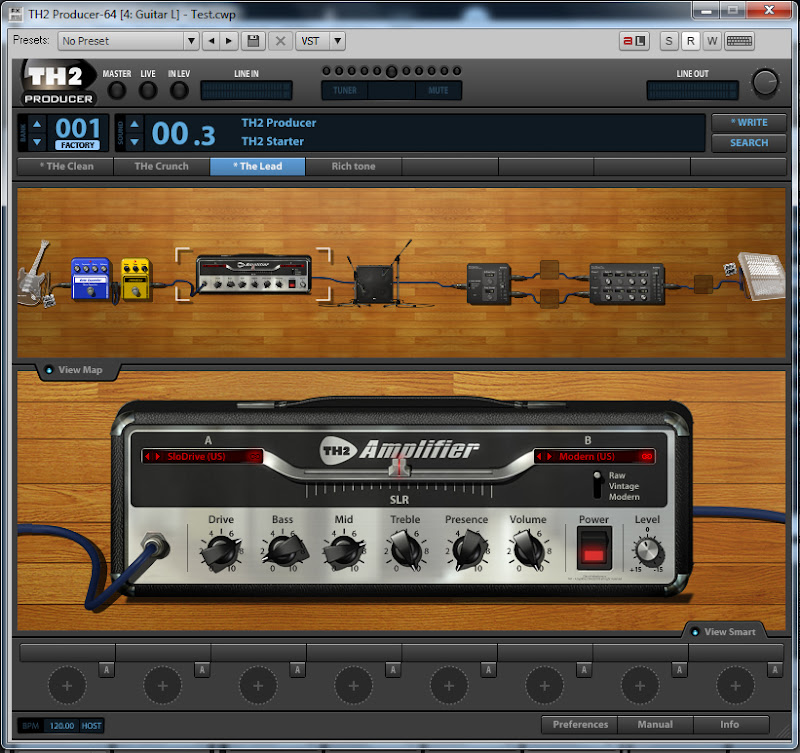This screenshot has height=753, width=800.
Task: Open Preferences from the bottom bar
Action: (x=580, y=724)
